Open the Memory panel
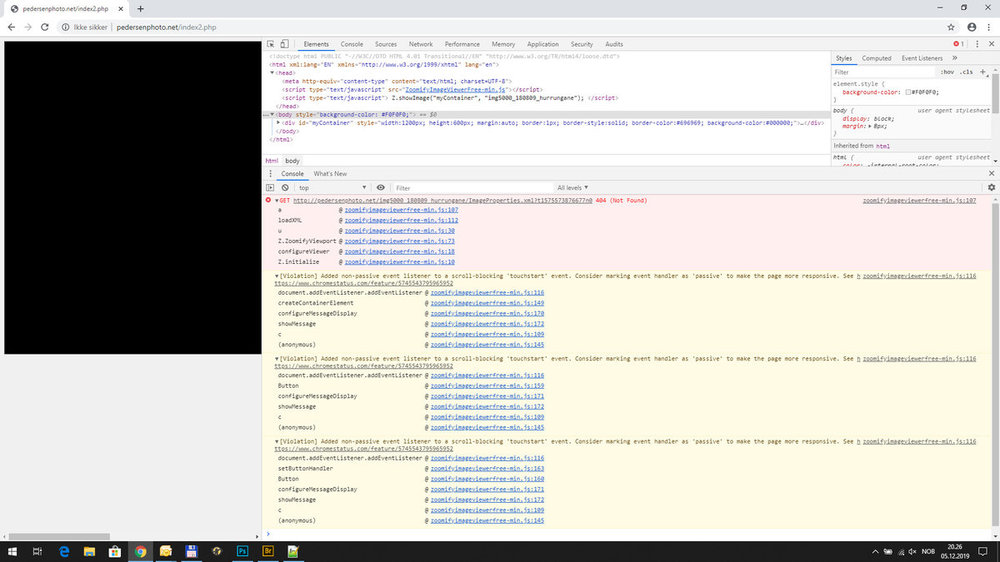1000x562 pixels. tap(503, 44)
